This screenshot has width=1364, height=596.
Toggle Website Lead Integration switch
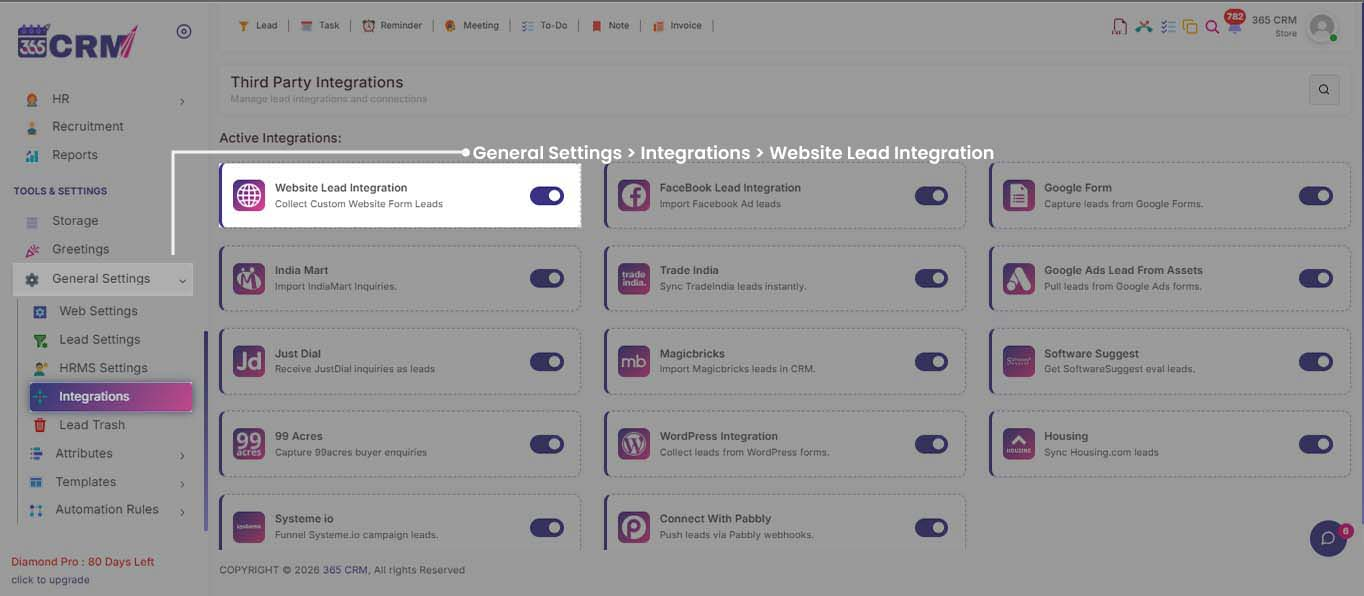coord(547,196)
